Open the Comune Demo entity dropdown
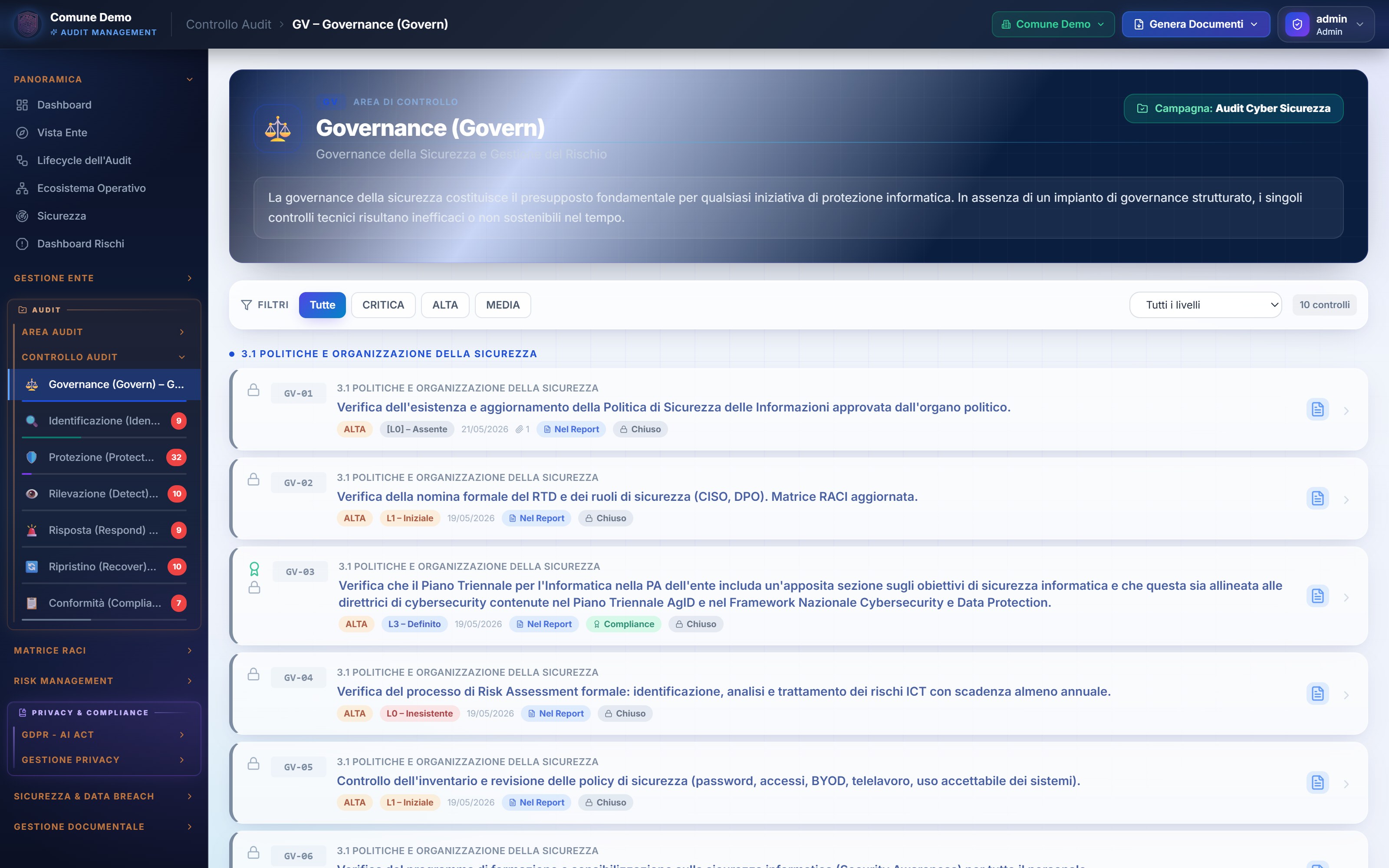The width and height of the screenshot is (1389, 868). 1053,24
